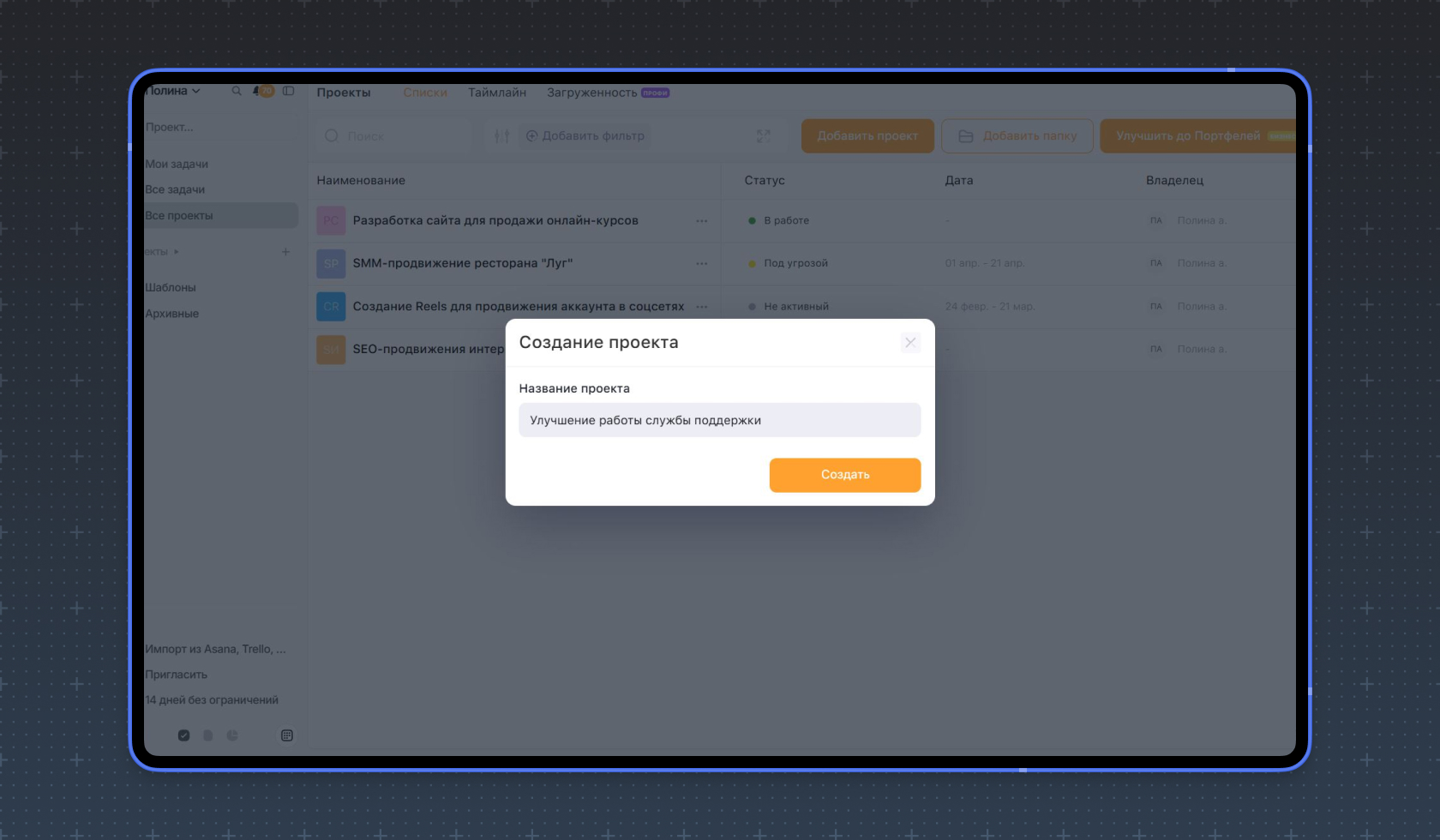Open sidebar search magnifier icon
1440x840 pixels.
point(237,91)
